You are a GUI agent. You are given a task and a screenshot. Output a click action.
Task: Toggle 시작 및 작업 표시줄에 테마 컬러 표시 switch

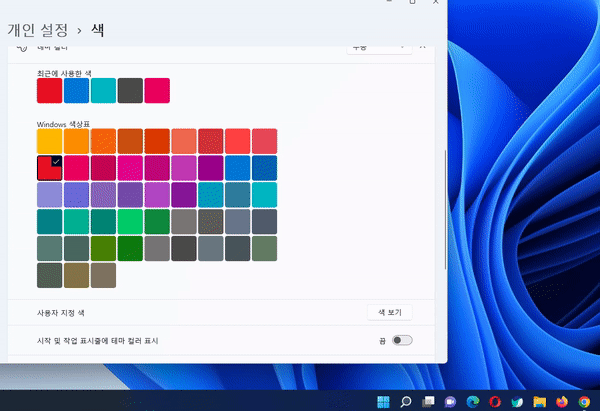point(402,340)
